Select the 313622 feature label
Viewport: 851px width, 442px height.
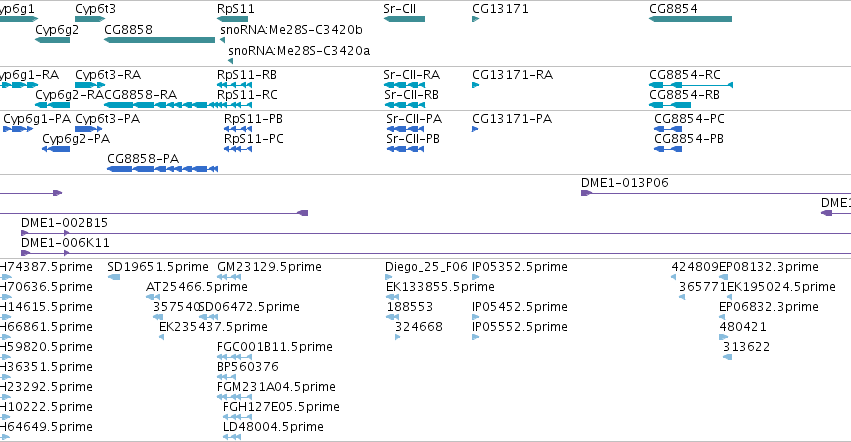coord(746,347)
